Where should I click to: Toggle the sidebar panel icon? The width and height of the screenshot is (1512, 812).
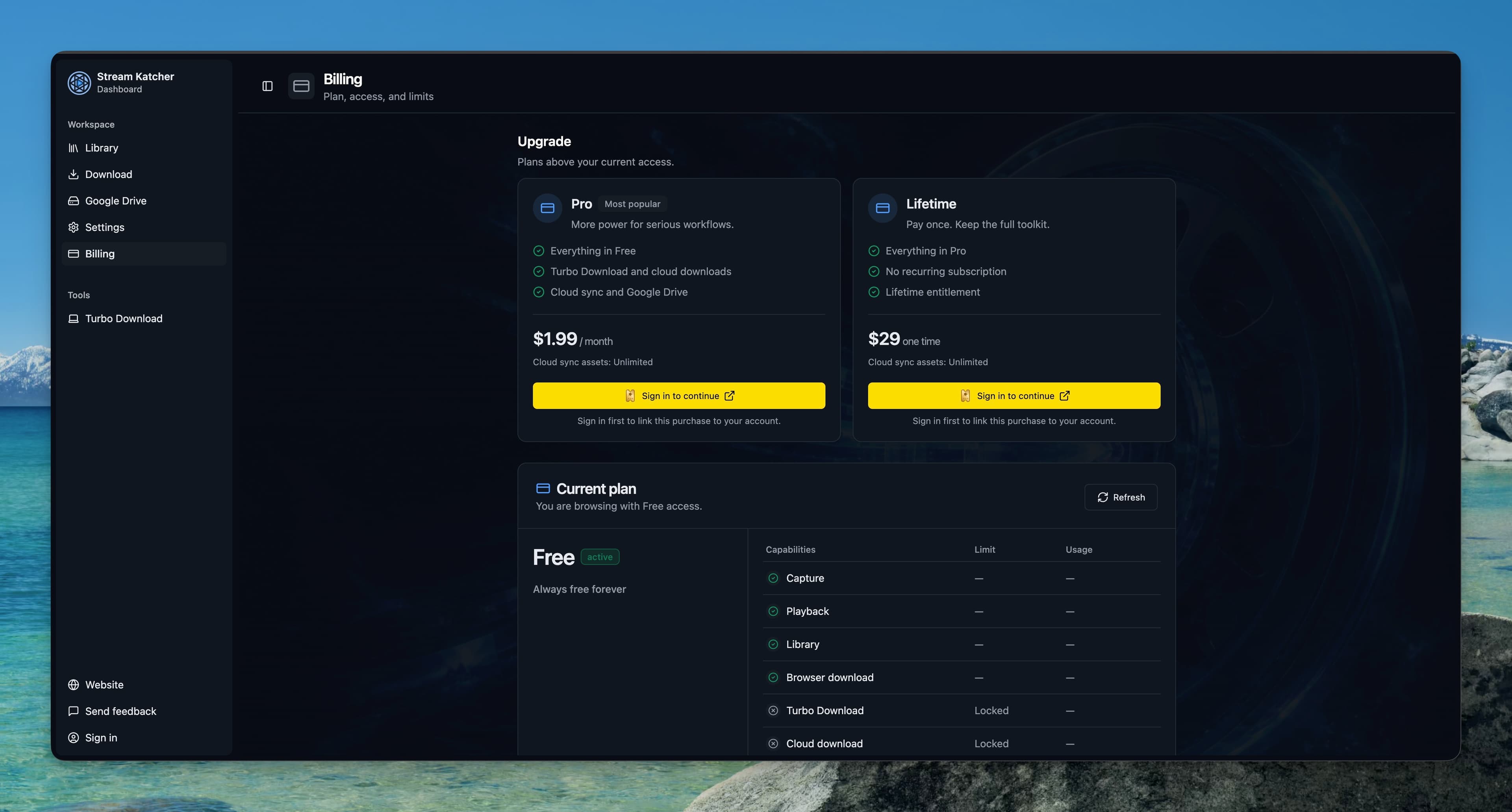[267, 86]
